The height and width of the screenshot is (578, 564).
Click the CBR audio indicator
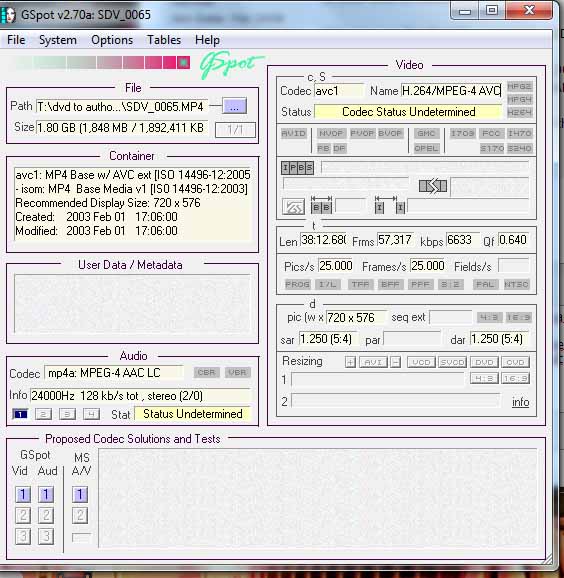[206, 372]
